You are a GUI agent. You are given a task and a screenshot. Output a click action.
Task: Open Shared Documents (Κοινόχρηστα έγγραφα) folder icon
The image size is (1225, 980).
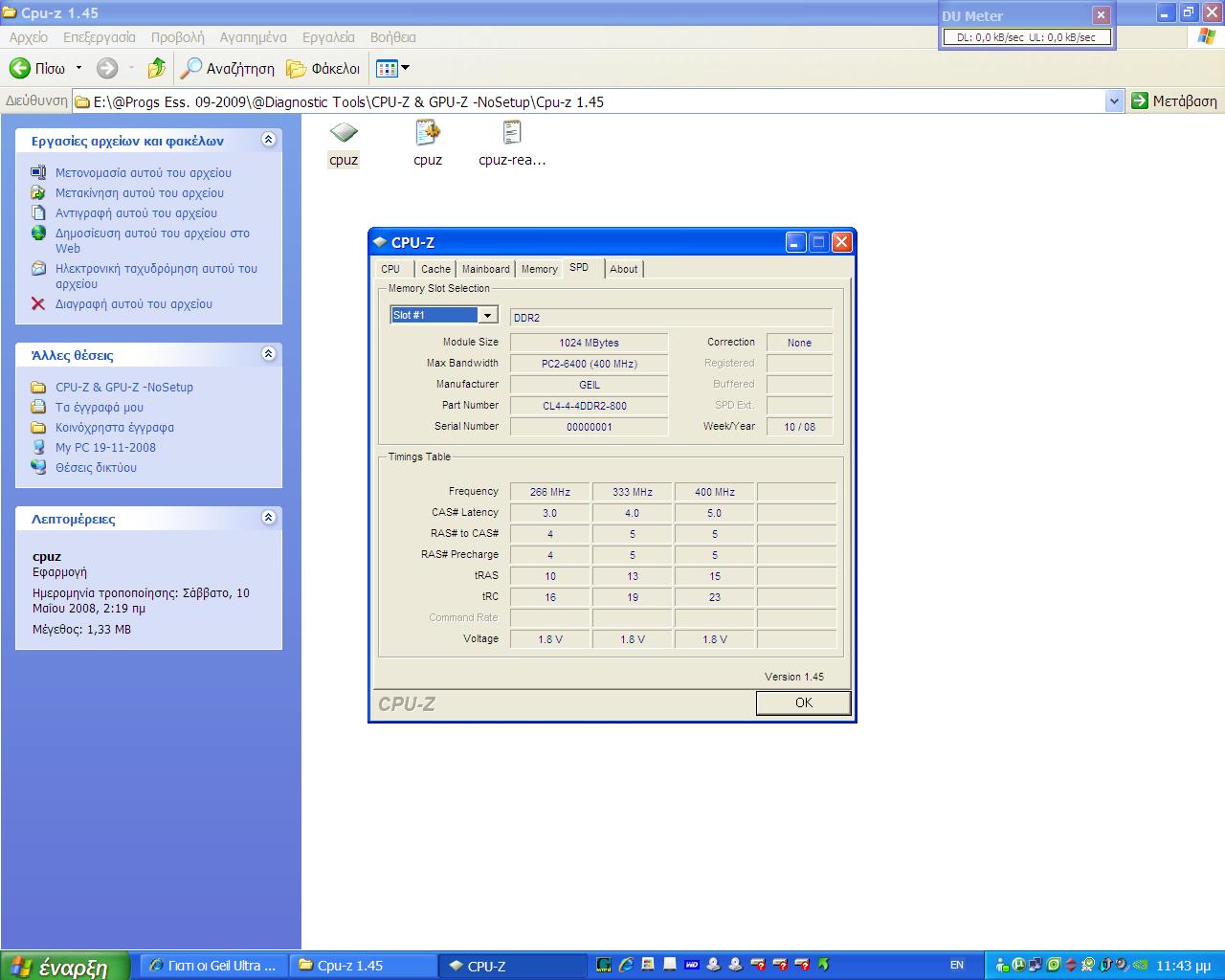(x=38, y=427)
